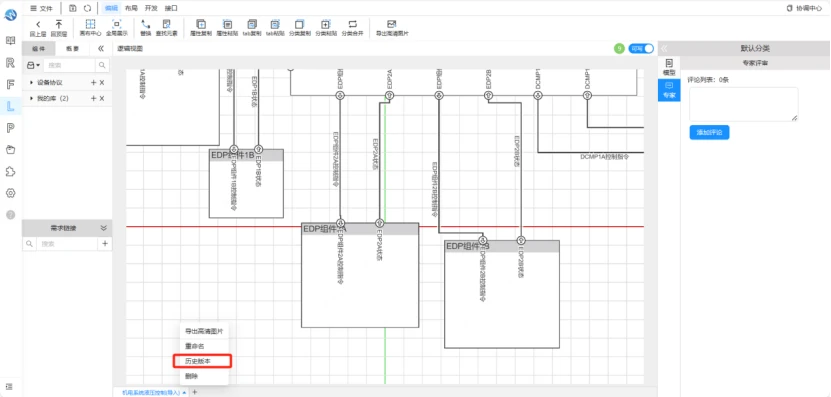
Task: Open the 专家 tab in right panel
Action: pos(669,90)
